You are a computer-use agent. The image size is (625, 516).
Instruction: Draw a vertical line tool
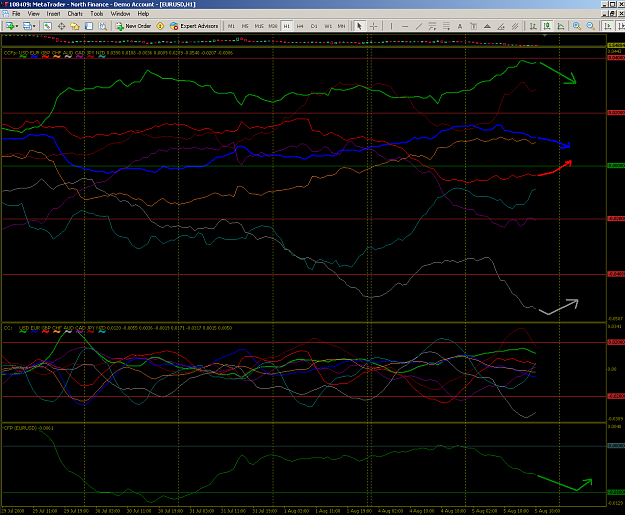(x=391, y=26)
